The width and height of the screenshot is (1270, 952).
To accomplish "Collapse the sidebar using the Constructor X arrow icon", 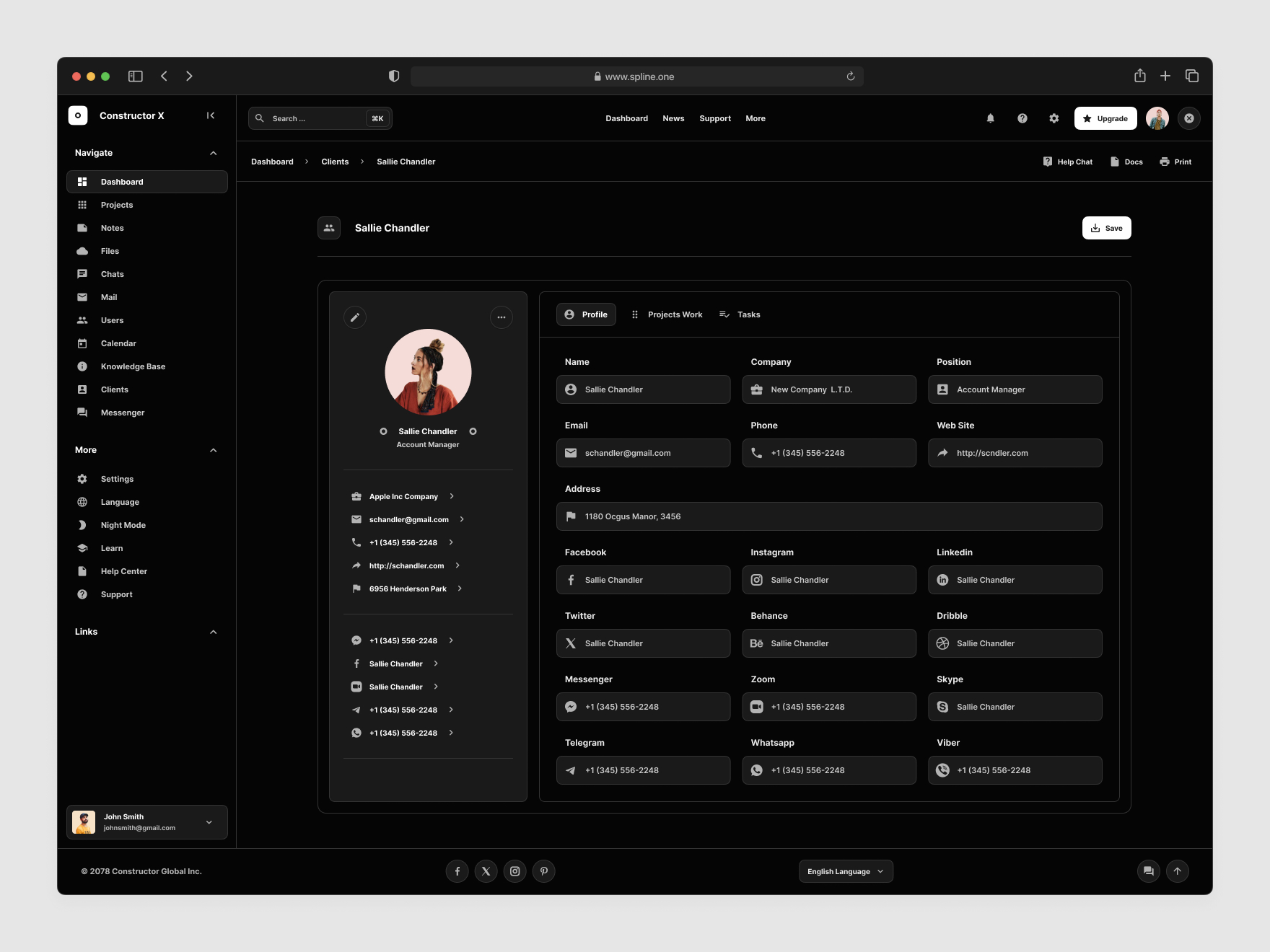I will pos(211,115).
